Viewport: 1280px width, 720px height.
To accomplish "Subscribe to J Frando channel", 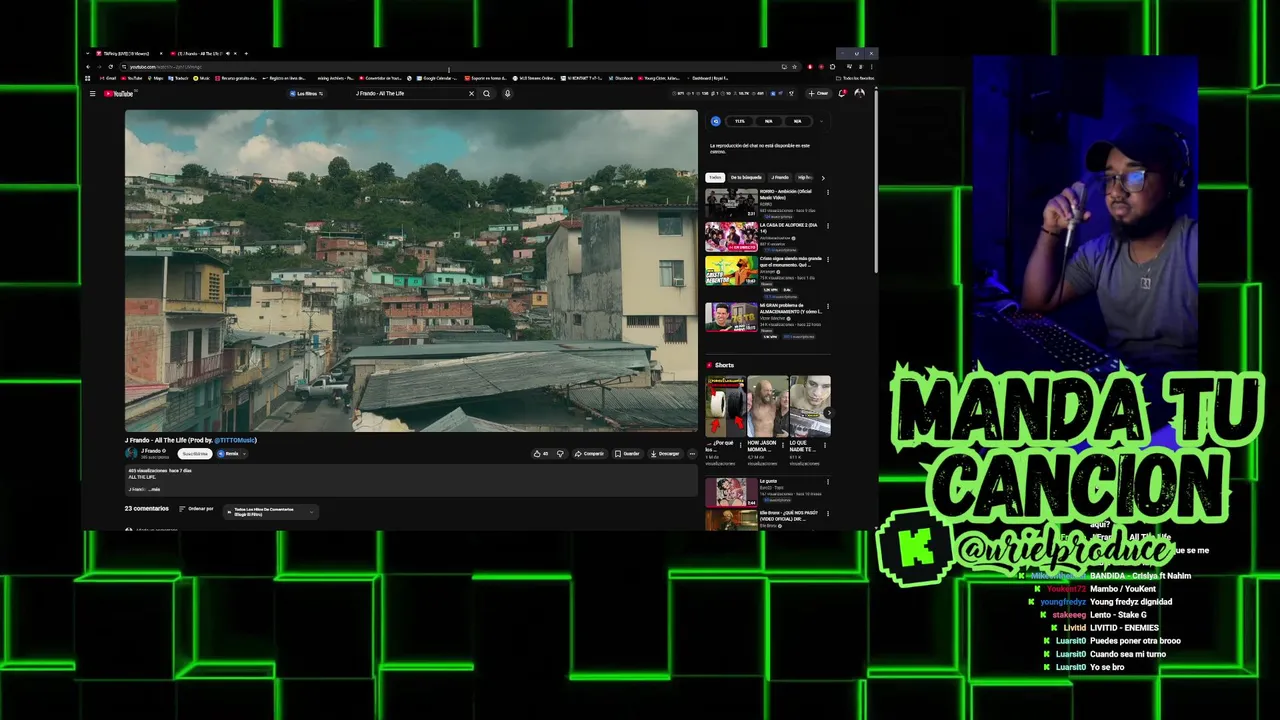I will (195, 453).
